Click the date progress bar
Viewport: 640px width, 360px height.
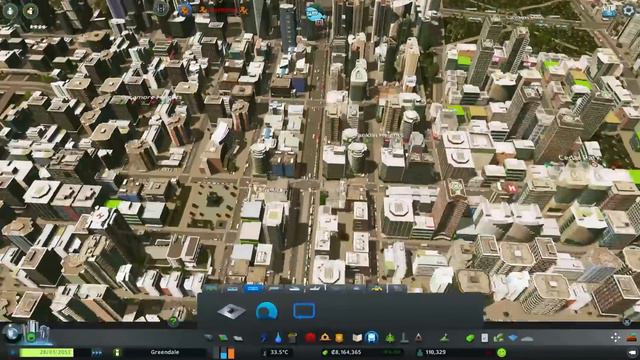[x=47, y=352]
